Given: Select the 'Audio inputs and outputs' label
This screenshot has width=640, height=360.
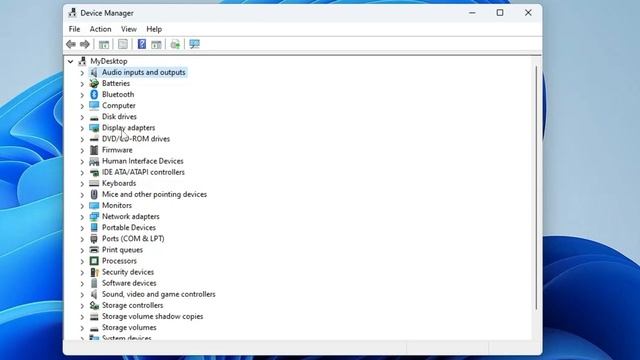Looking at the screenshot, I should 144,72.
